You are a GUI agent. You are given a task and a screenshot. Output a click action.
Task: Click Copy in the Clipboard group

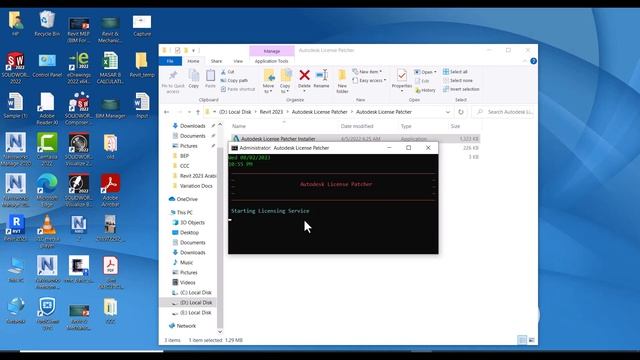point(193,79)
